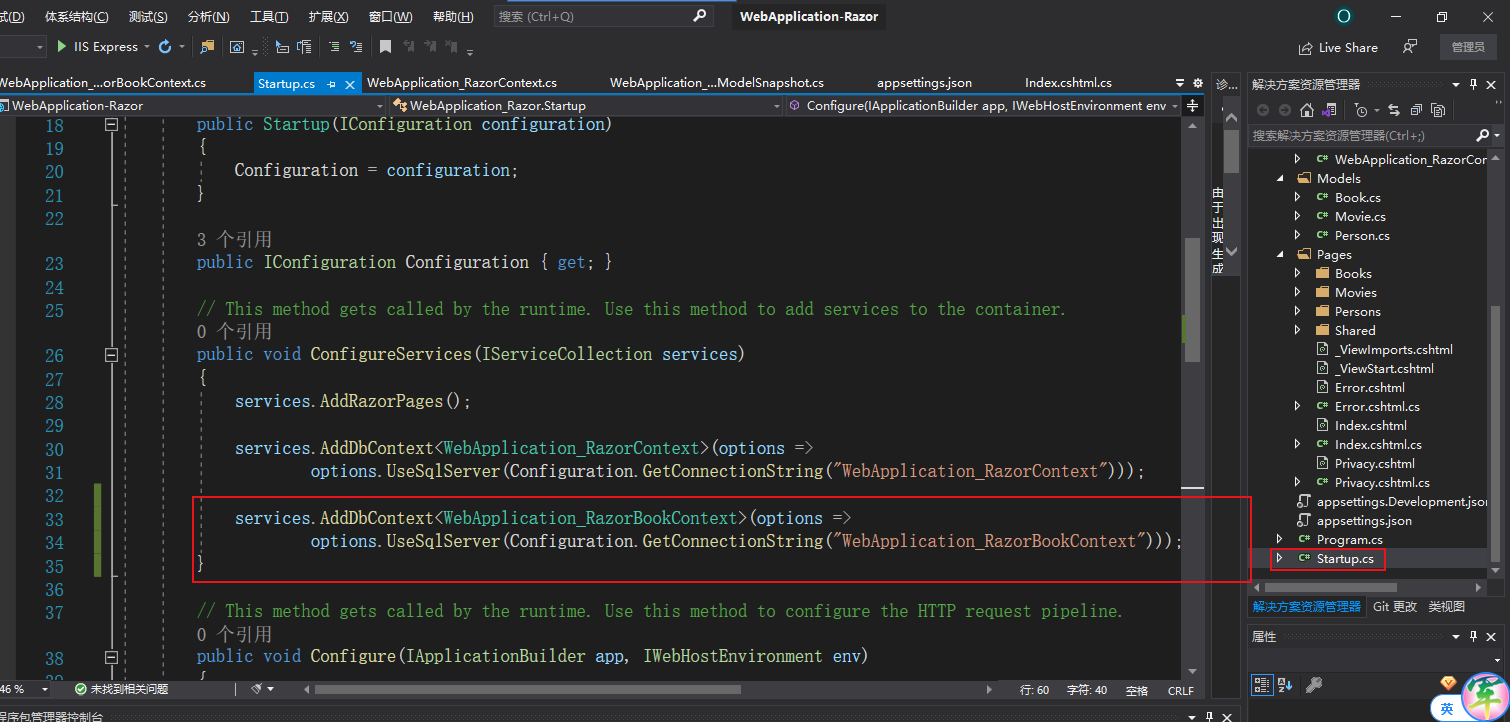Switch to the 类视图 tab
Viewport: 1510px width, 722px height.
coord(1446,606)
